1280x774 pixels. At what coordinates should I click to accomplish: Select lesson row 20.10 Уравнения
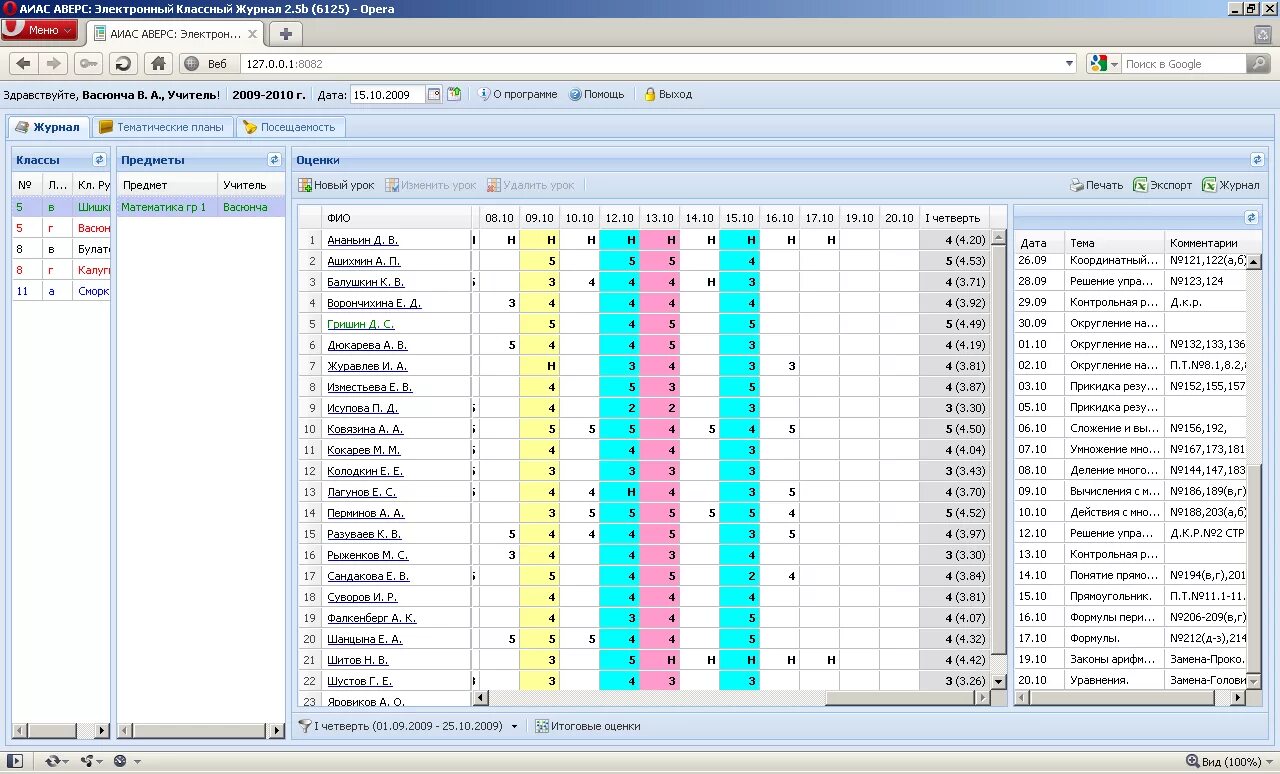tap(1130, 680)
